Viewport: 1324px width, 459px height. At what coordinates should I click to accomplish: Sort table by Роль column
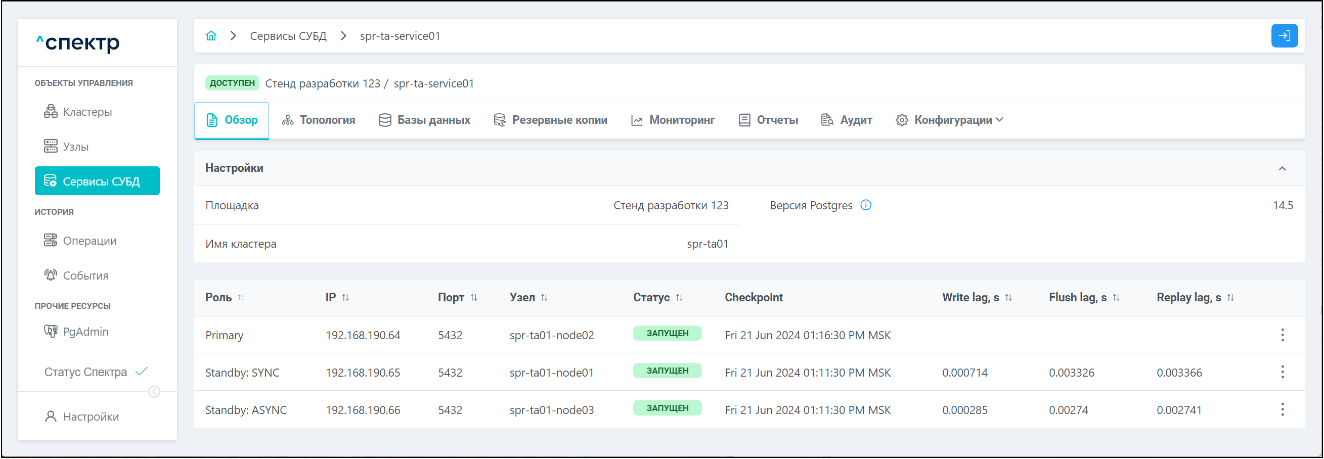click(241, 298)
